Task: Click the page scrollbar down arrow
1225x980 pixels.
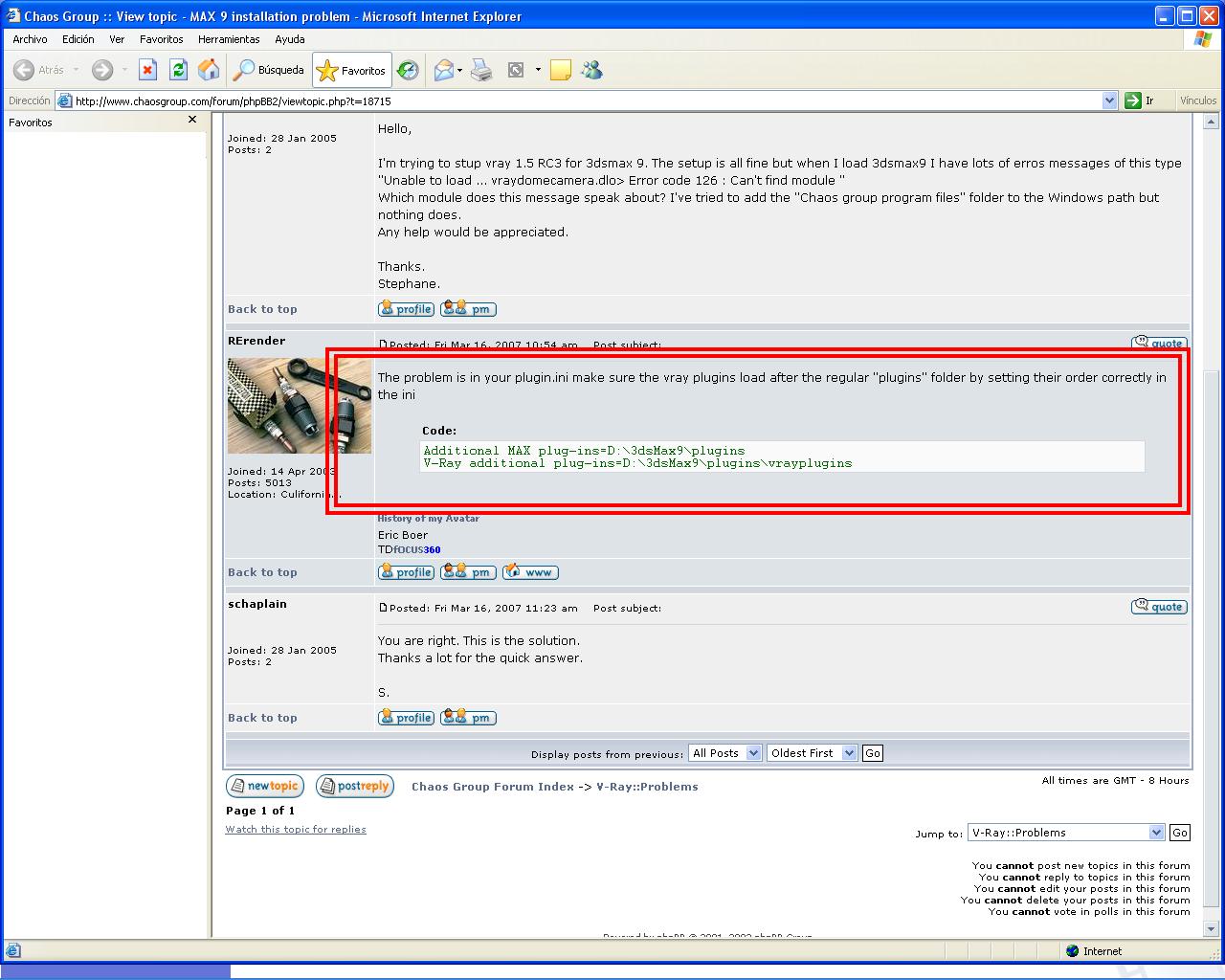Action: point(1210,928)
